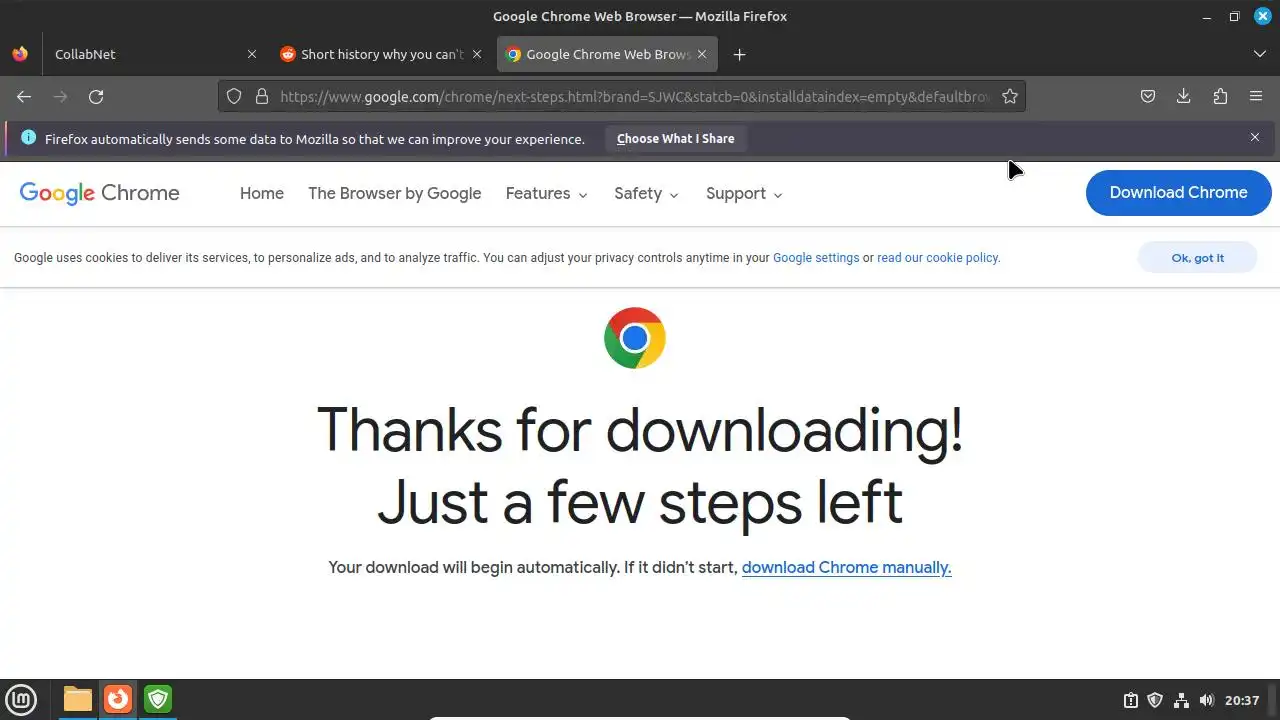Open the Firefox hamburger application menu
The width and height of the screenshot is (1280, 720).
point(1256,96)
